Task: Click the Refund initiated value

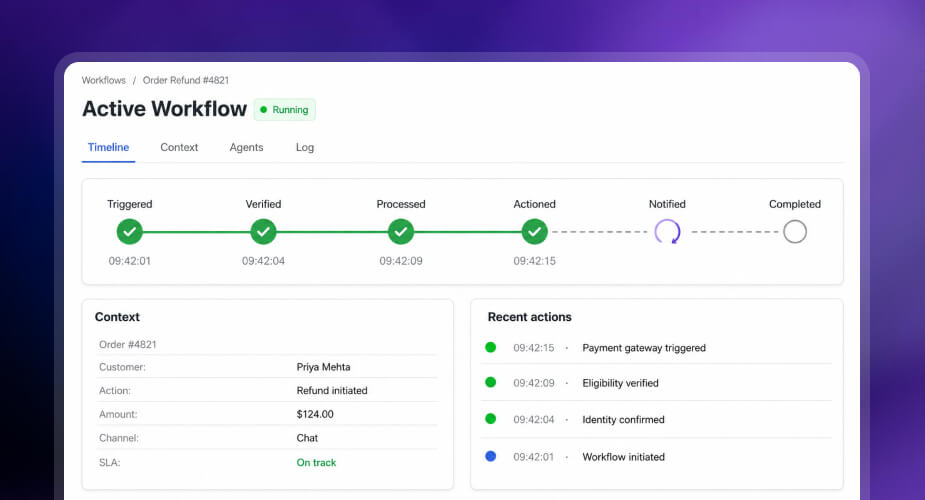Action: pos(332,390)
